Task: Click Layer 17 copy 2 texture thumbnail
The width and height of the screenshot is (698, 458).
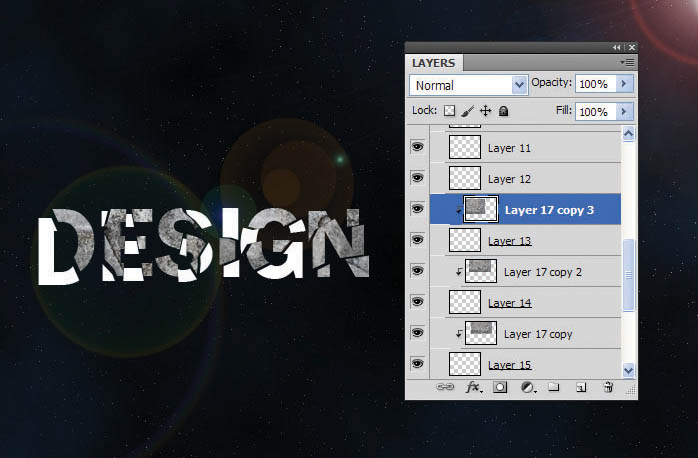Action: click(x=481, y=271)
